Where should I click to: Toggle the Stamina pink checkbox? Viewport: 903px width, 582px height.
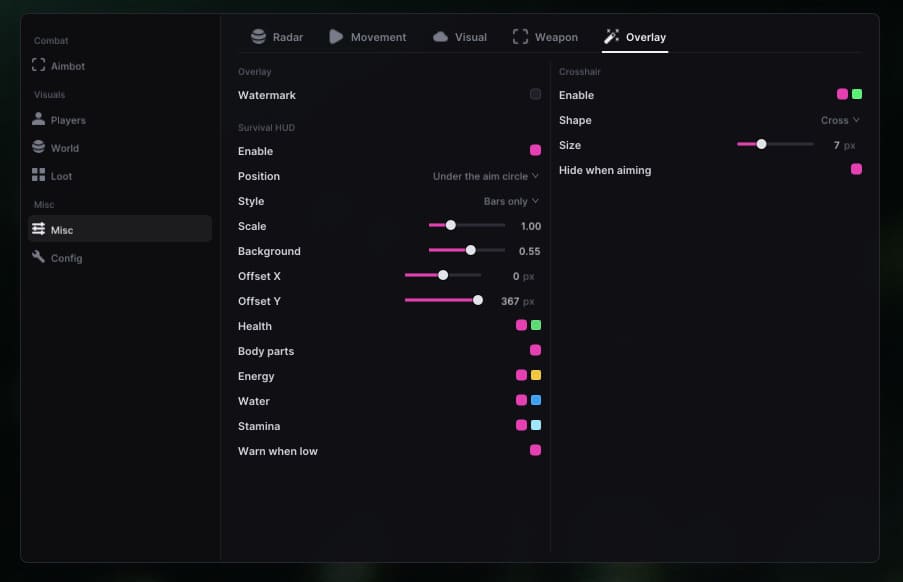point(521,425)
